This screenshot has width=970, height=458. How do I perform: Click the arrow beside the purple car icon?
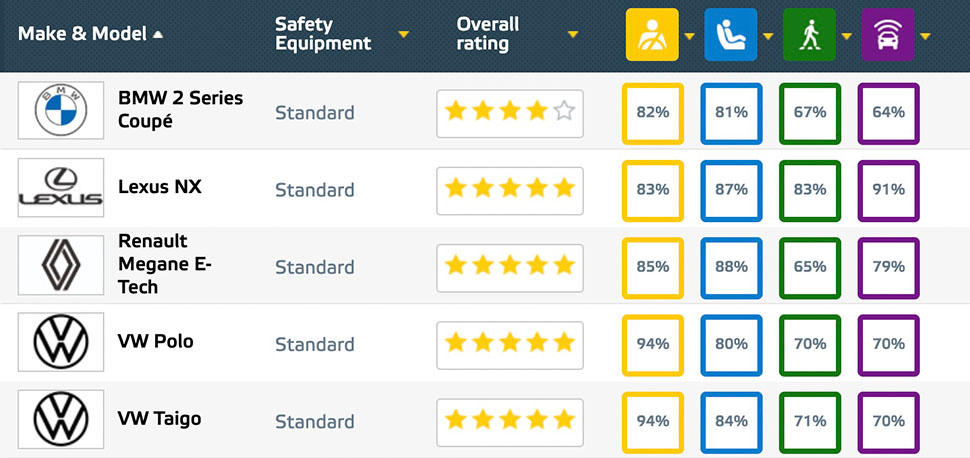925,37
